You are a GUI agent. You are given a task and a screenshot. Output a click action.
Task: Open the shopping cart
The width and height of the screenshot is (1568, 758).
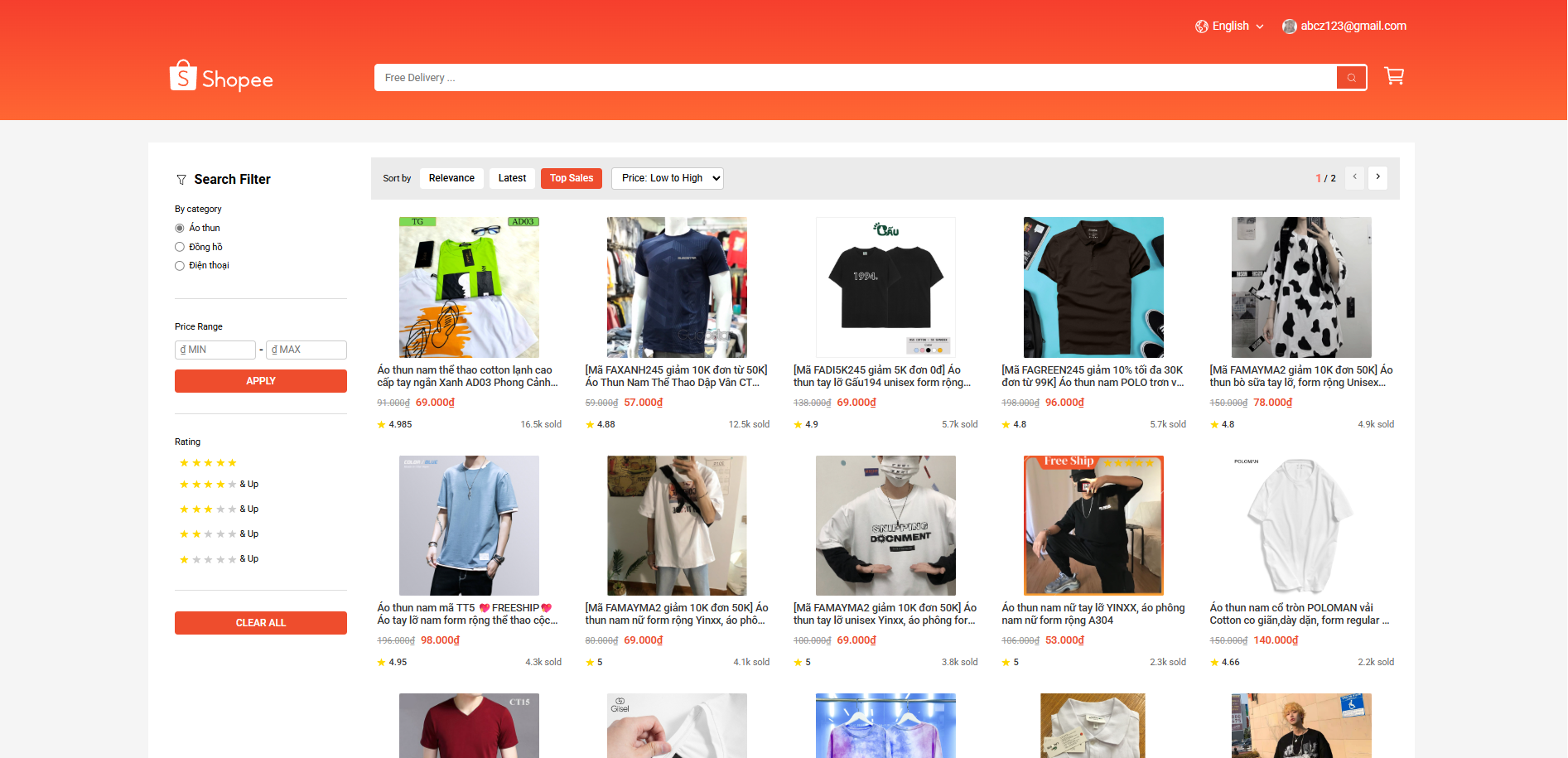(1394, 76)
